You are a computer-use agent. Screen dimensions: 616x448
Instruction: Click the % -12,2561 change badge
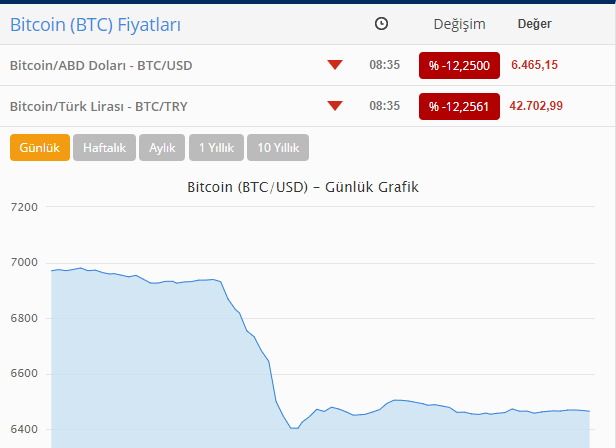click(459, 106)
